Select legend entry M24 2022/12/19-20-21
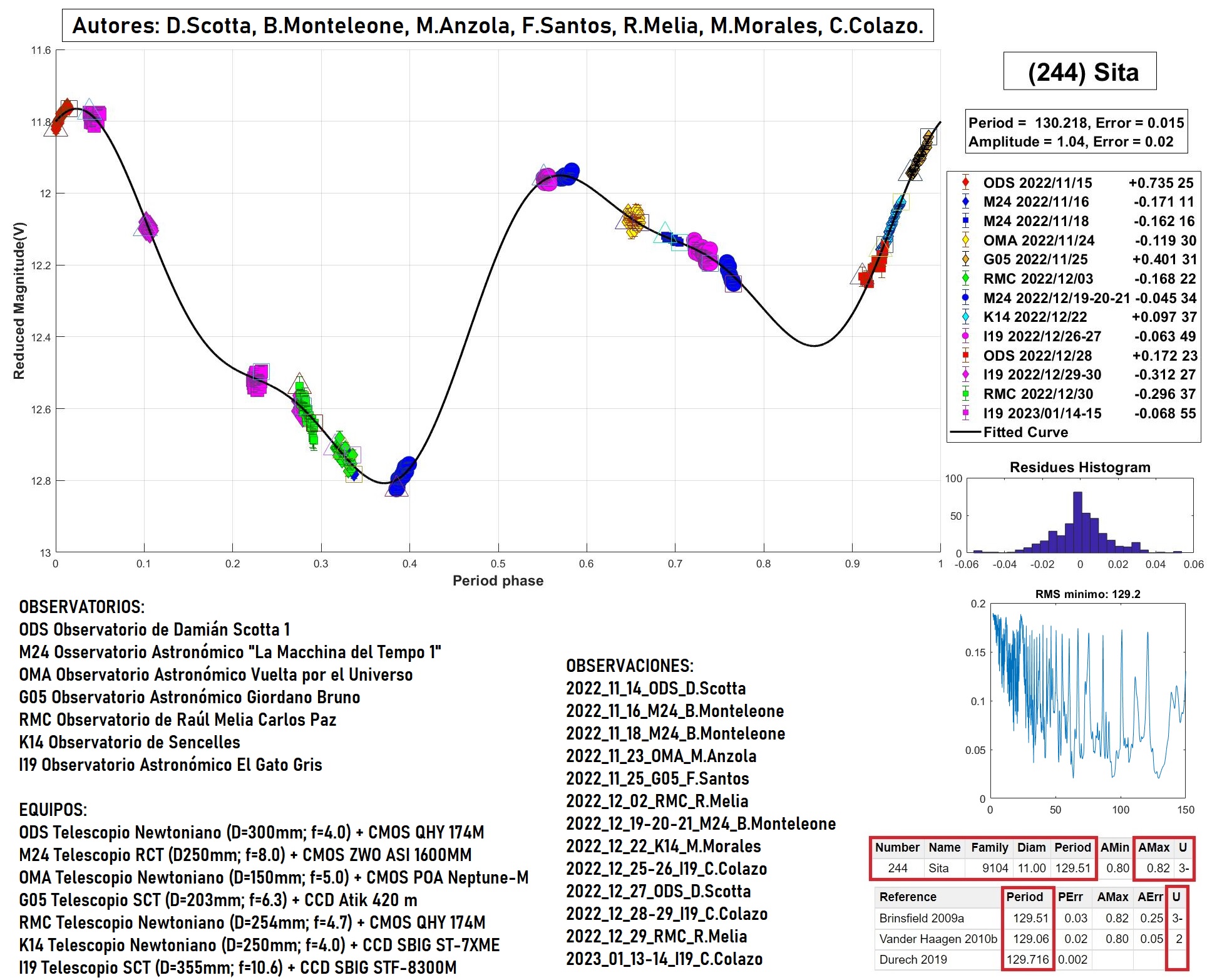 (1074, 298)
